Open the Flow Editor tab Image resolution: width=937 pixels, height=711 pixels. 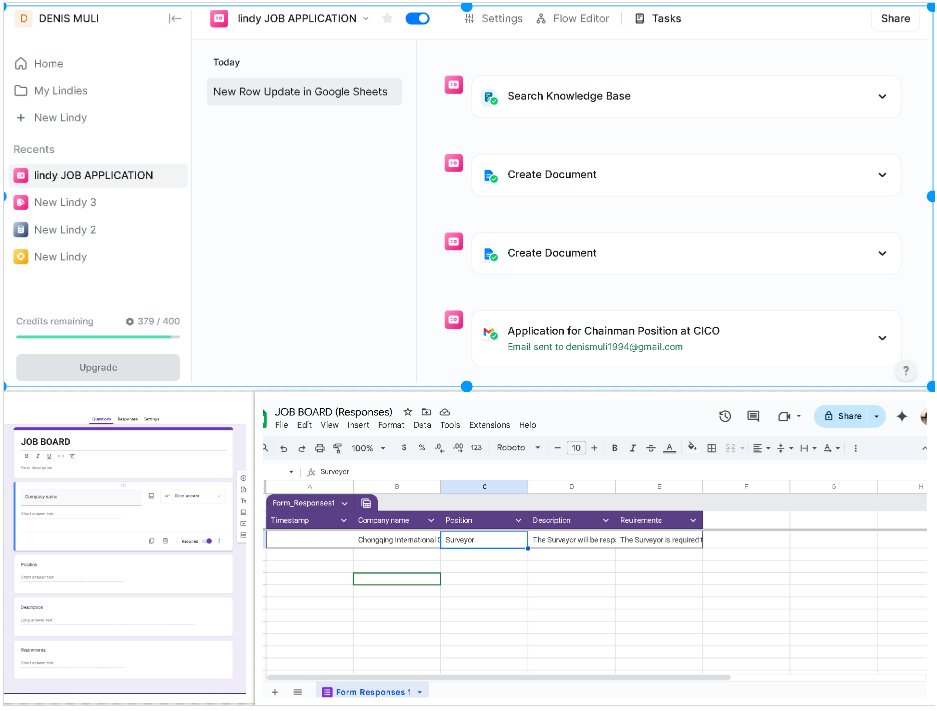(x=572, y=19)
